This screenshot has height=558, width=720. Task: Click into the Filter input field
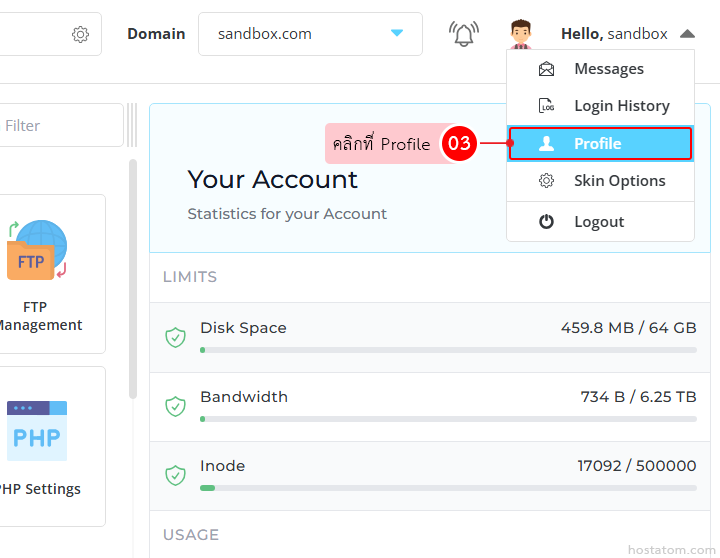click(x=60, y=126)
